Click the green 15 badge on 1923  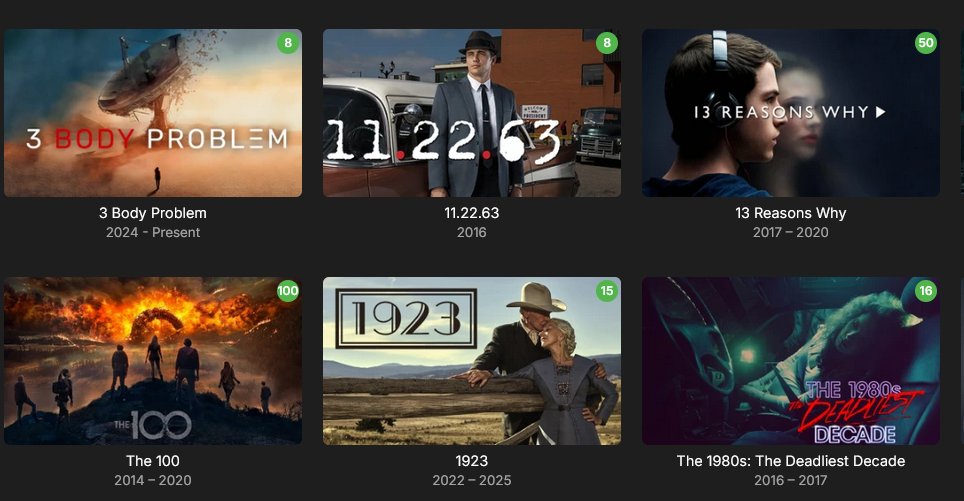[x=607, y=291]
